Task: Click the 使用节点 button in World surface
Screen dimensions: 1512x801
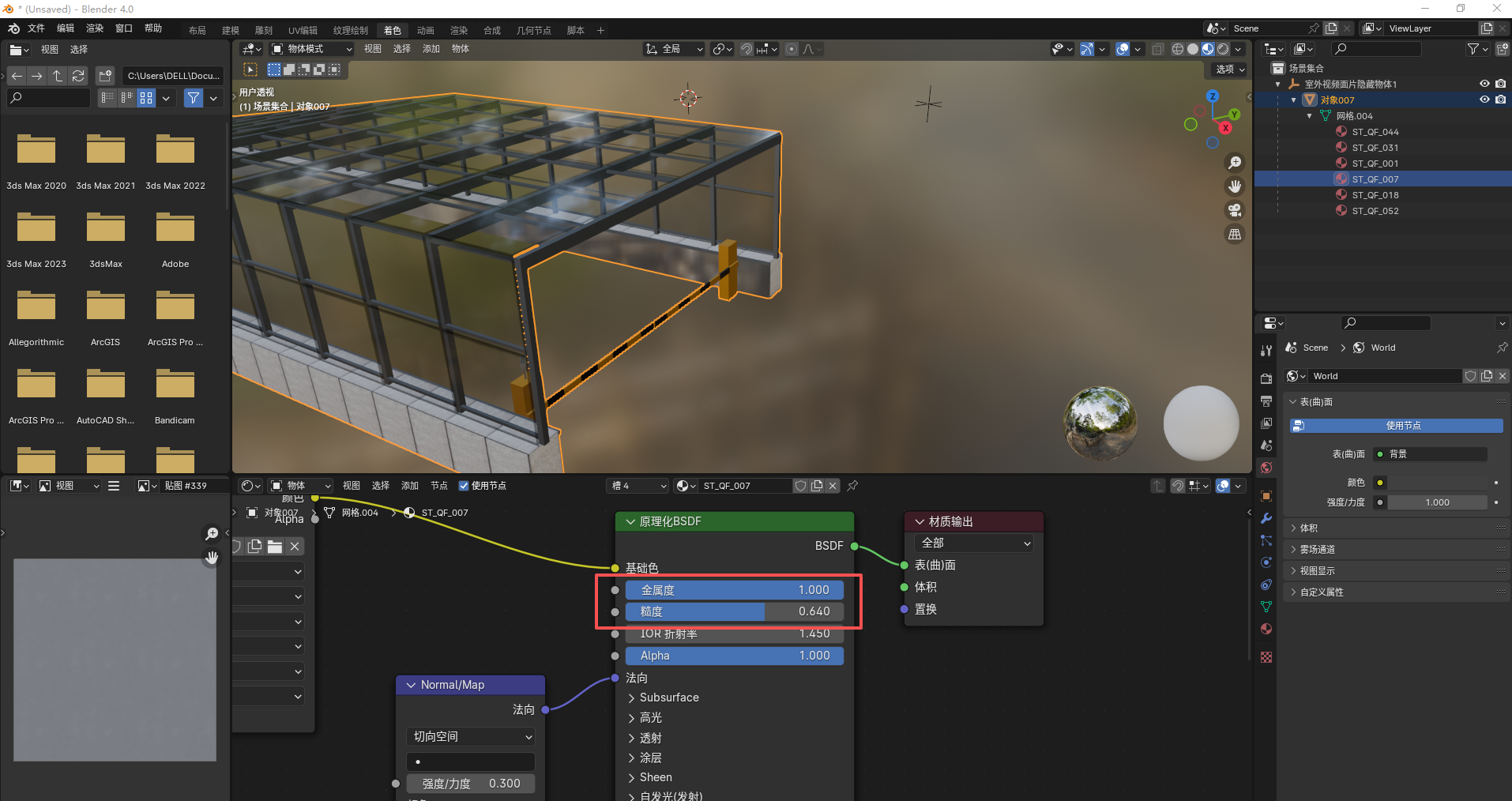Action: pos(1396,426)
